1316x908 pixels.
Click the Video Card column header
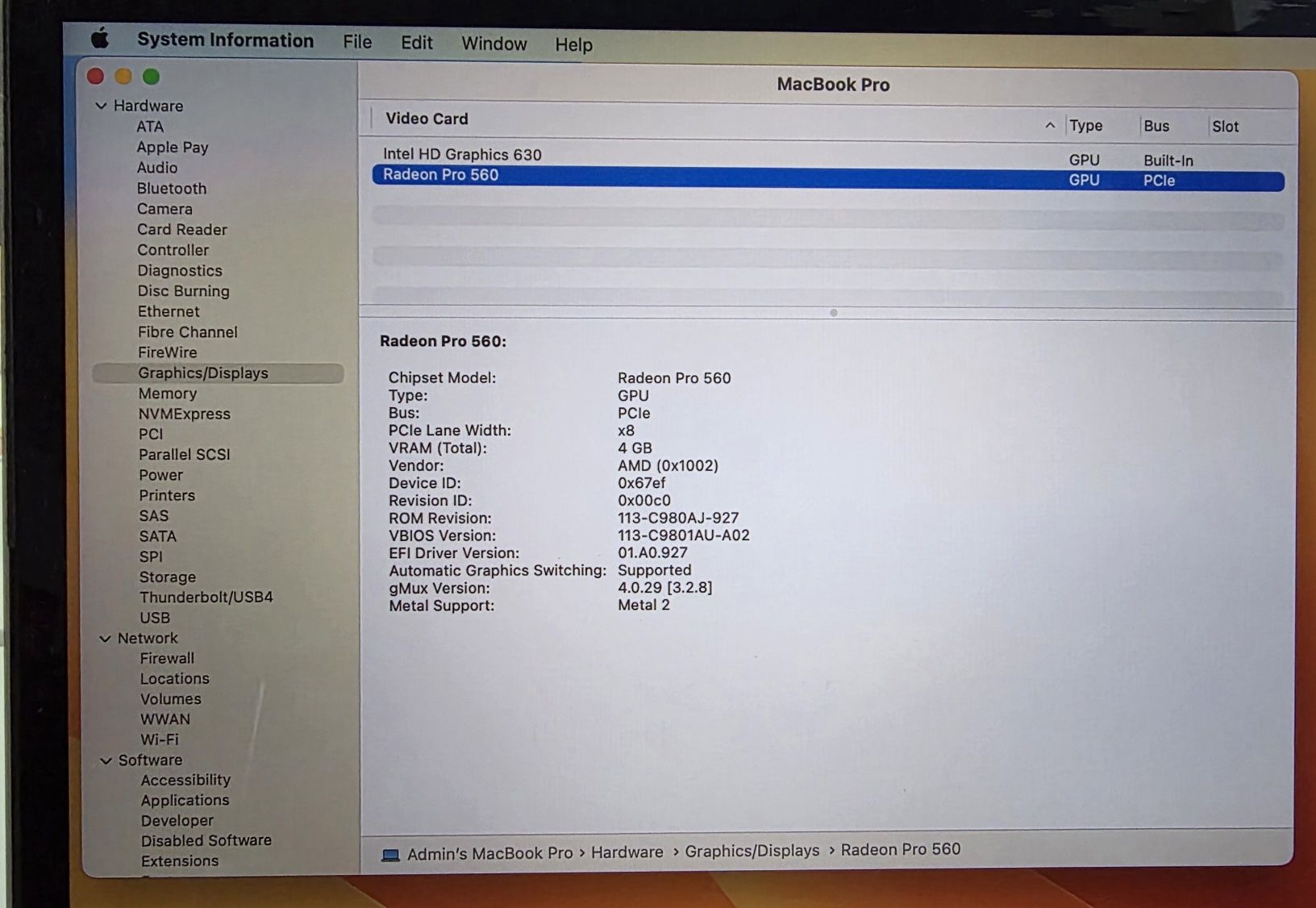tap(427, 119)
